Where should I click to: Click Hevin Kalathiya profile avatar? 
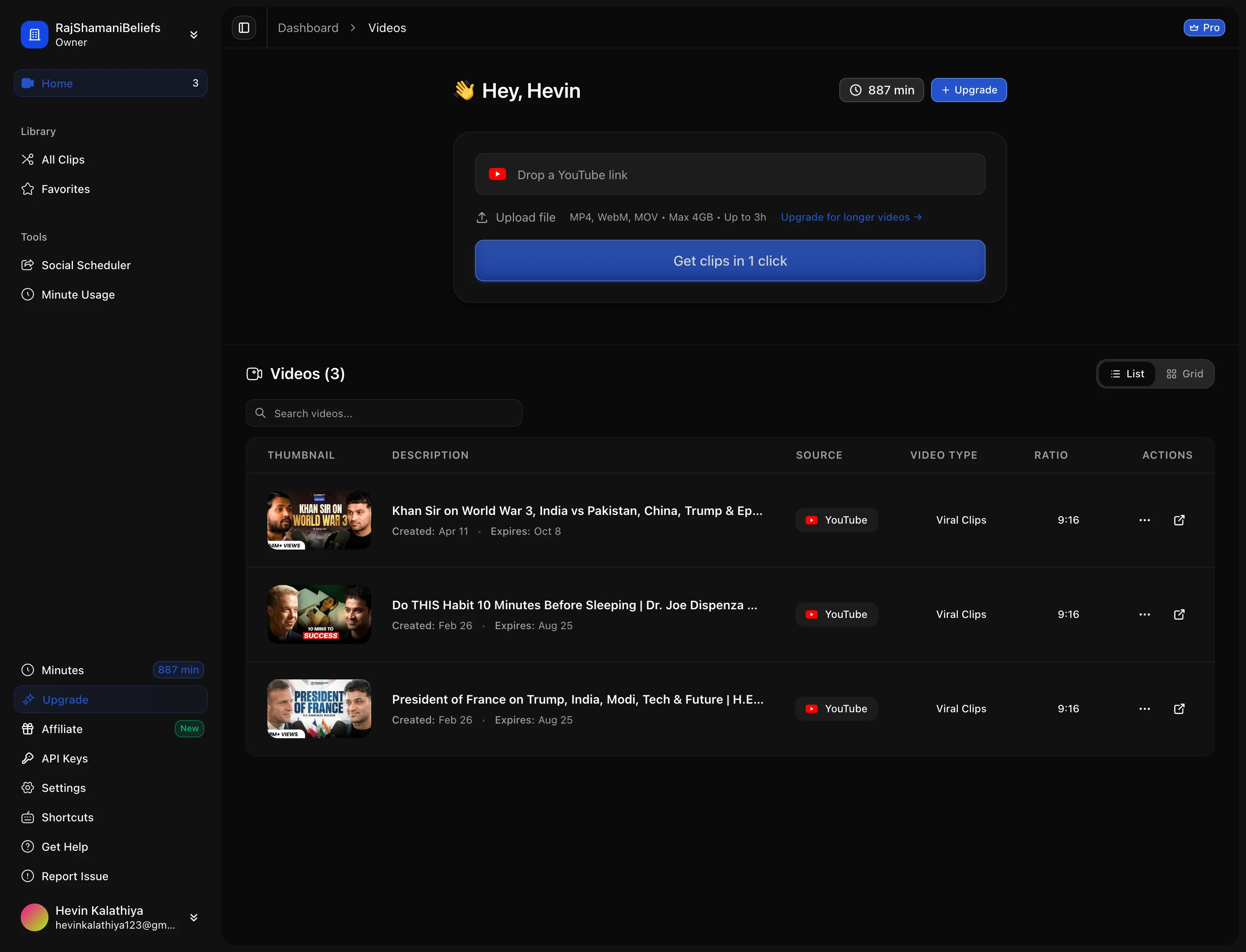[35, 917]
